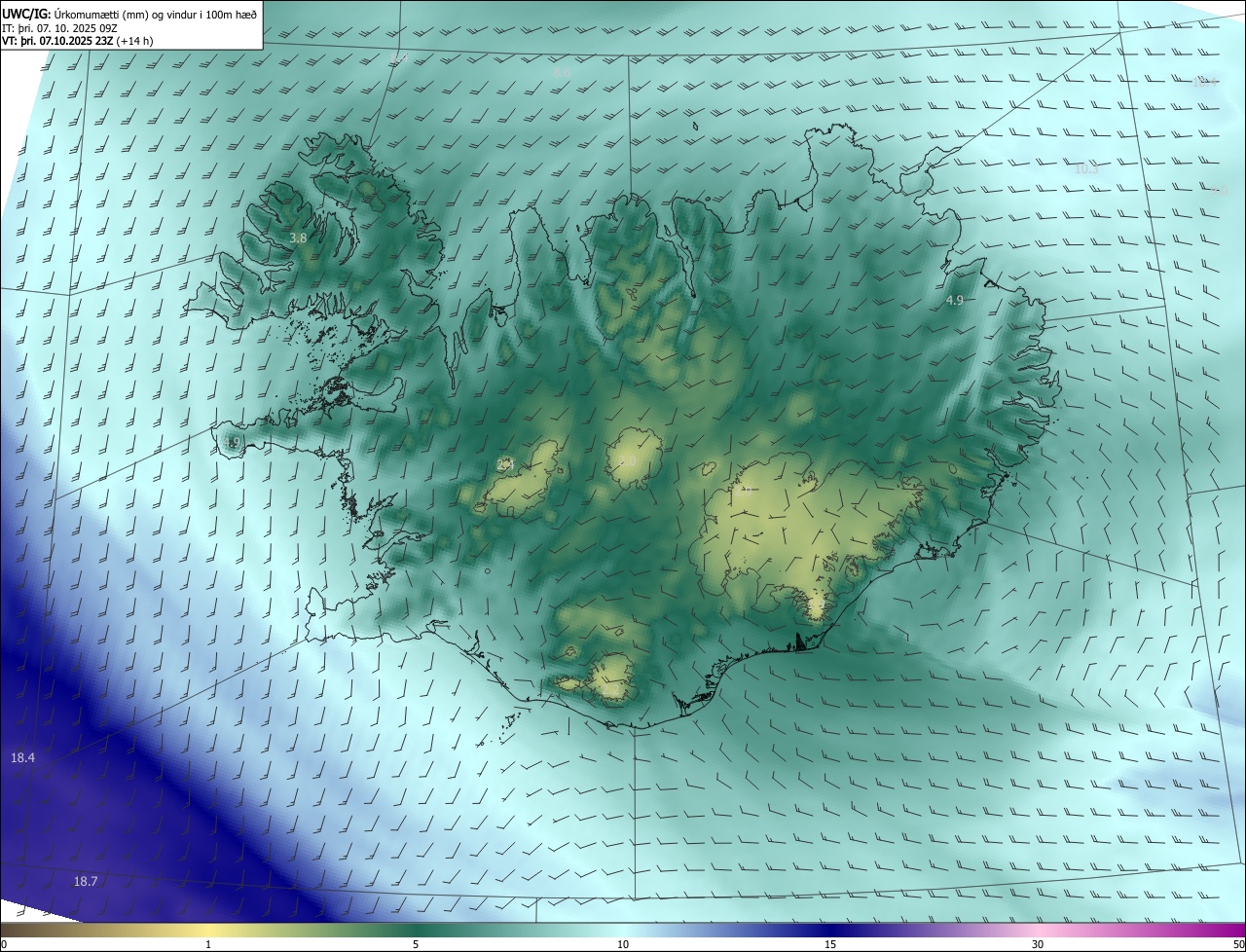Click the 5 tick on the color scale
This screenshot has height=952, width=1246.
(416, 944)
